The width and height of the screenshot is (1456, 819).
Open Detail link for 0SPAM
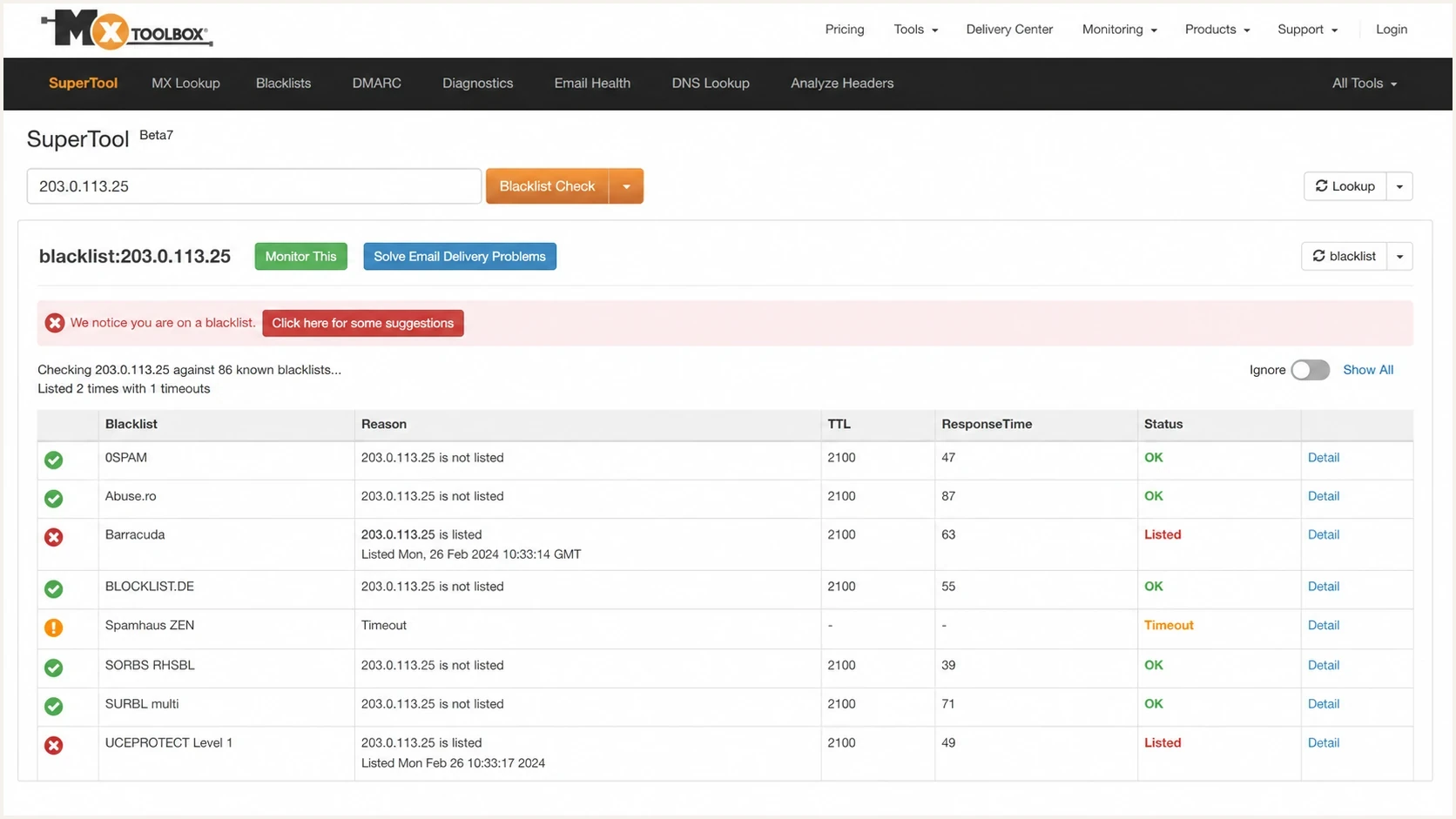pyautogui.click(x=1323, y=458)
